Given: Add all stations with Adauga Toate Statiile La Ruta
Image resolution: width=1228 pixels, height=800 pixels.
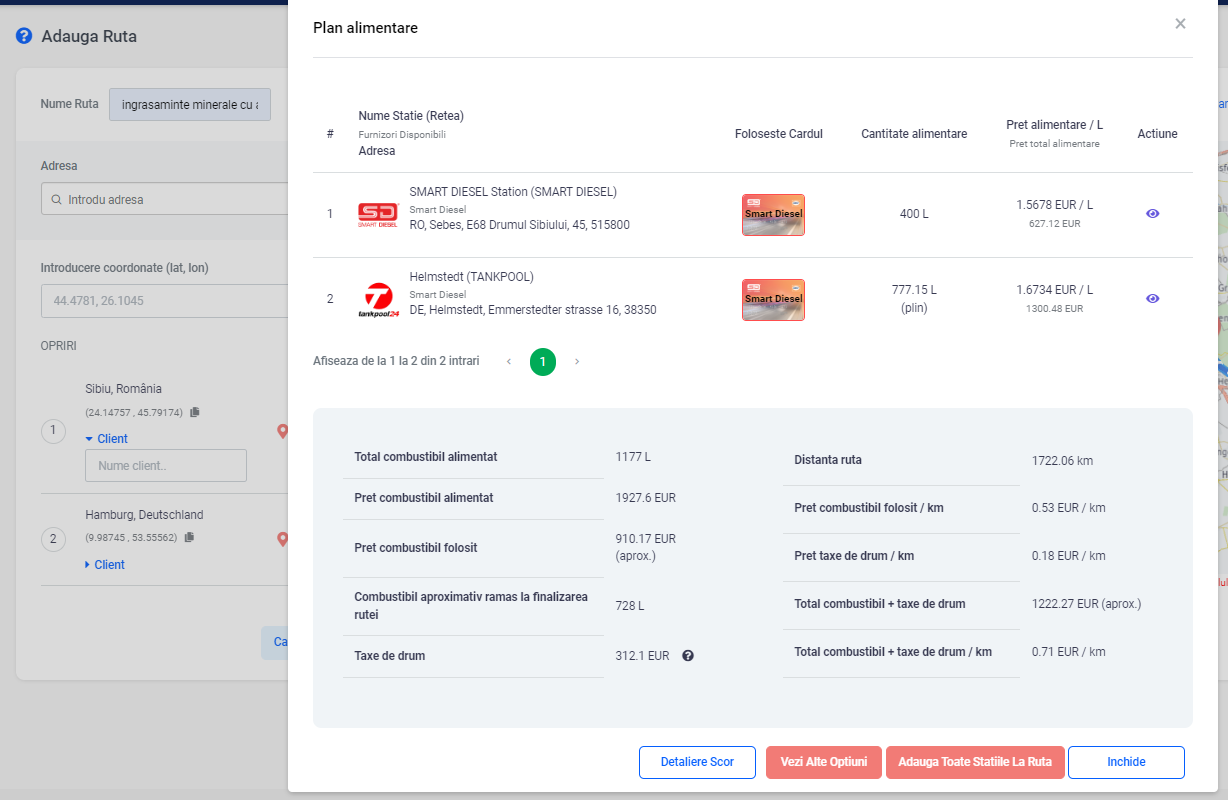Looking at the screenshot, I should [x=974, y=762].
